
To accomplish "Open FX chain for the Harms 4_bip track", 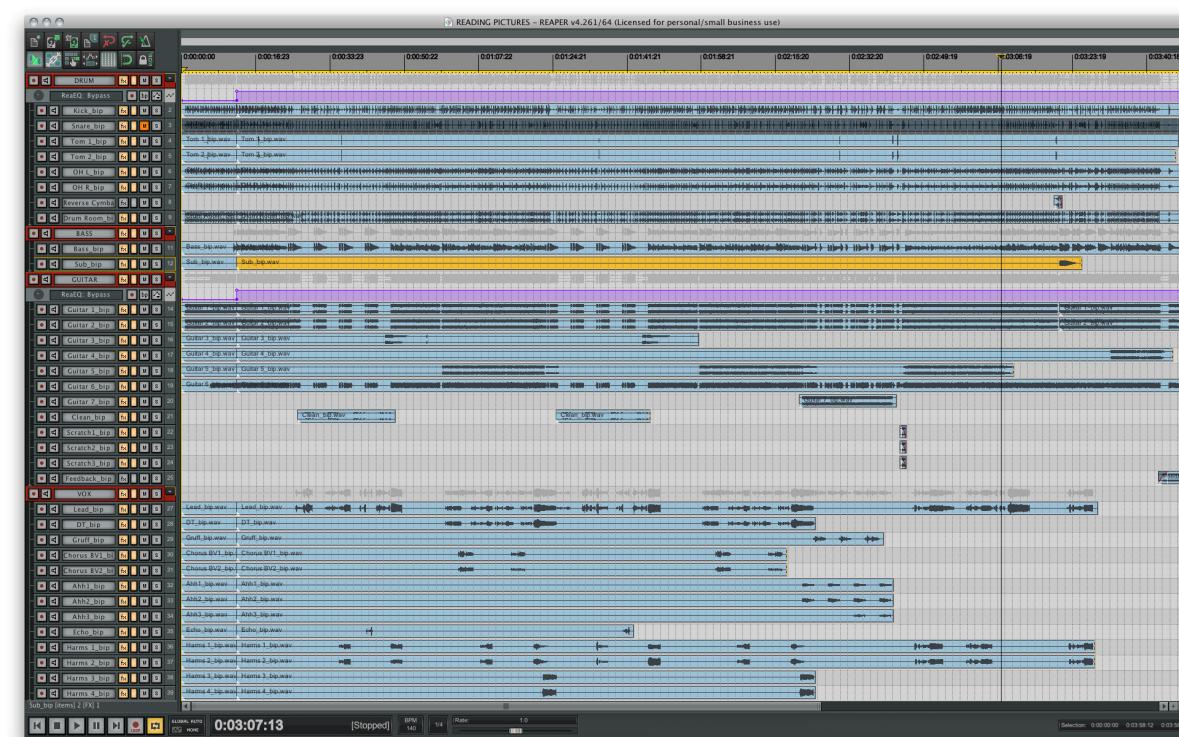I will coord(123,693).
